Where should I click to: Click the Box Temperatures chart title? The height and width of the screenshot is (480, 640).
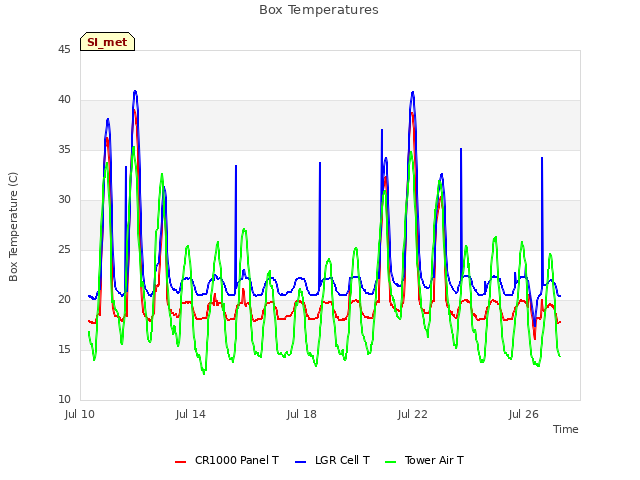pyautogui.click(x=319, y=10)
